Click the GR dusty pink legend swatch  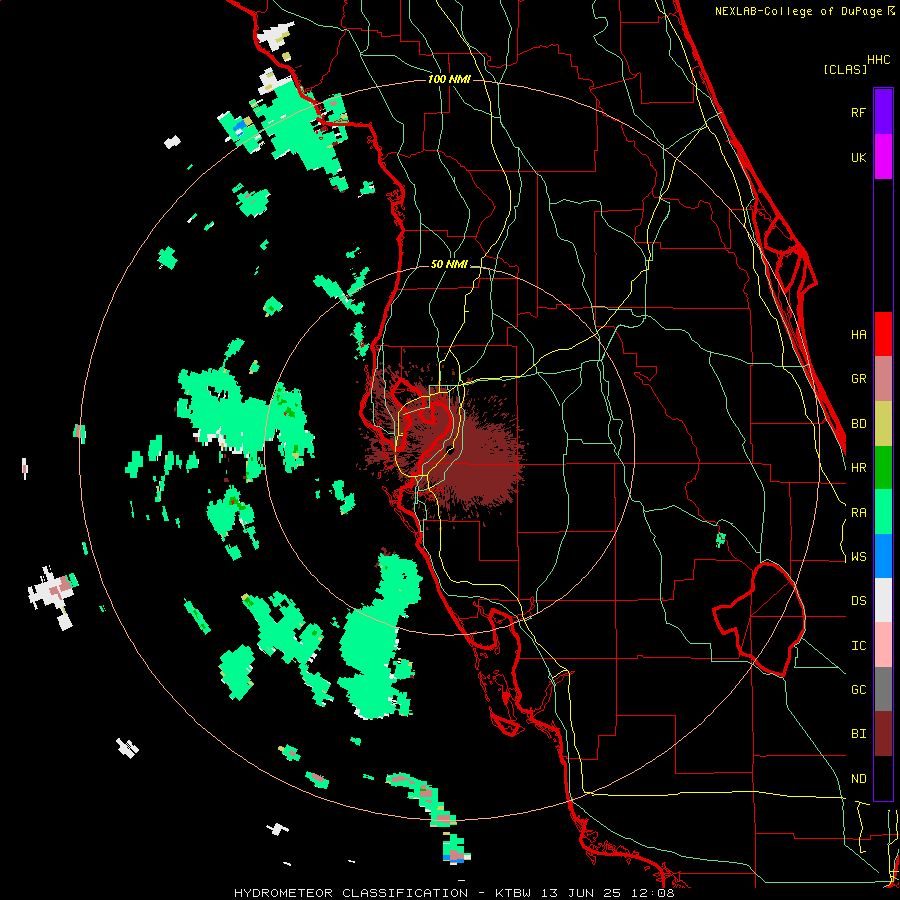click(883, 378)
